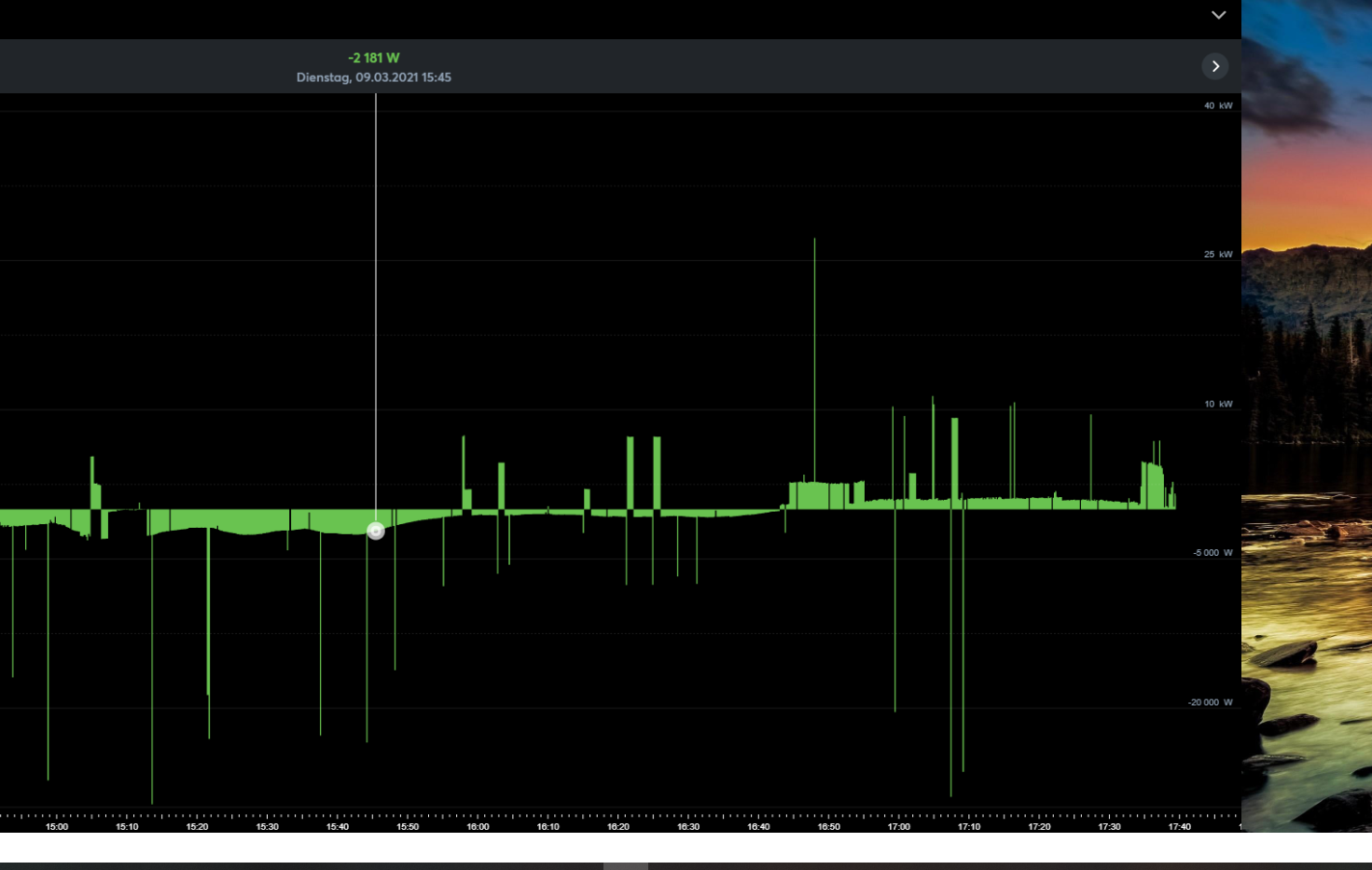1372x870 pixels.
Task: Click the grey scrollbar thumb at bottom
Action: (x=625, y=866)
